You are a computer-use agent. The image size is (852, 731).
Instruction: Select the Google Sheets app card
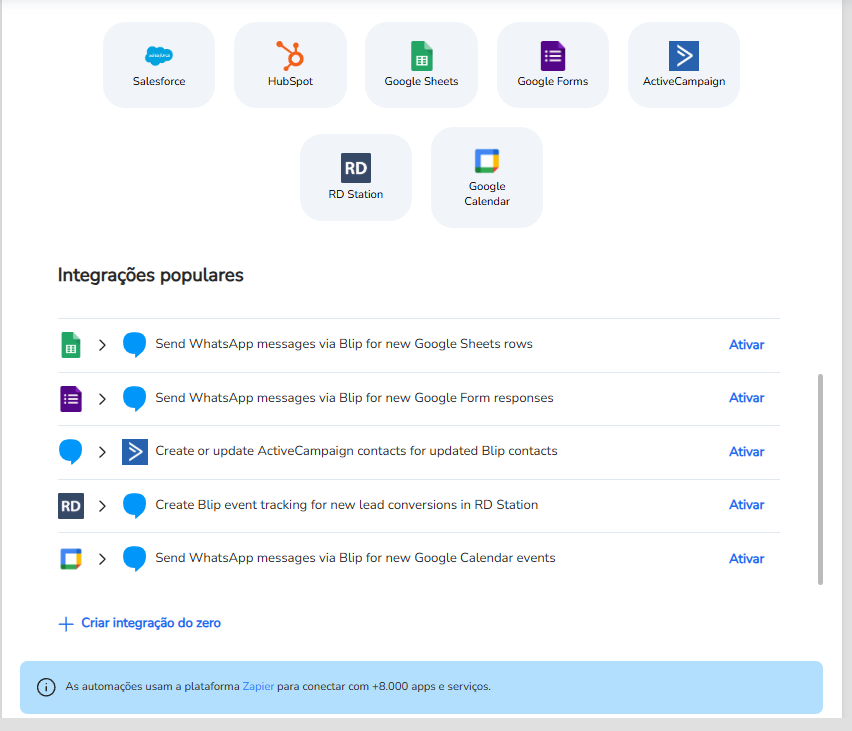tap(421, 65)
